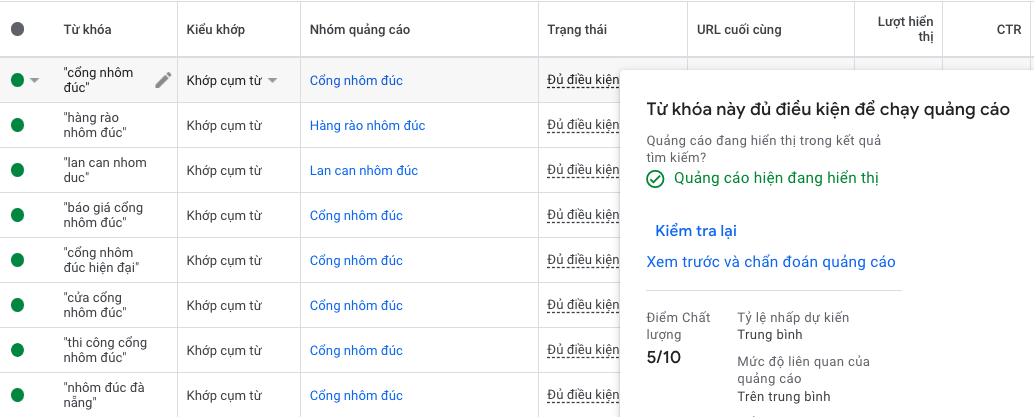Click green status dot for "báo giá cổng nhôm đúc"
The width and height of the screenshot is (1034, 417).
pos(17,216)
